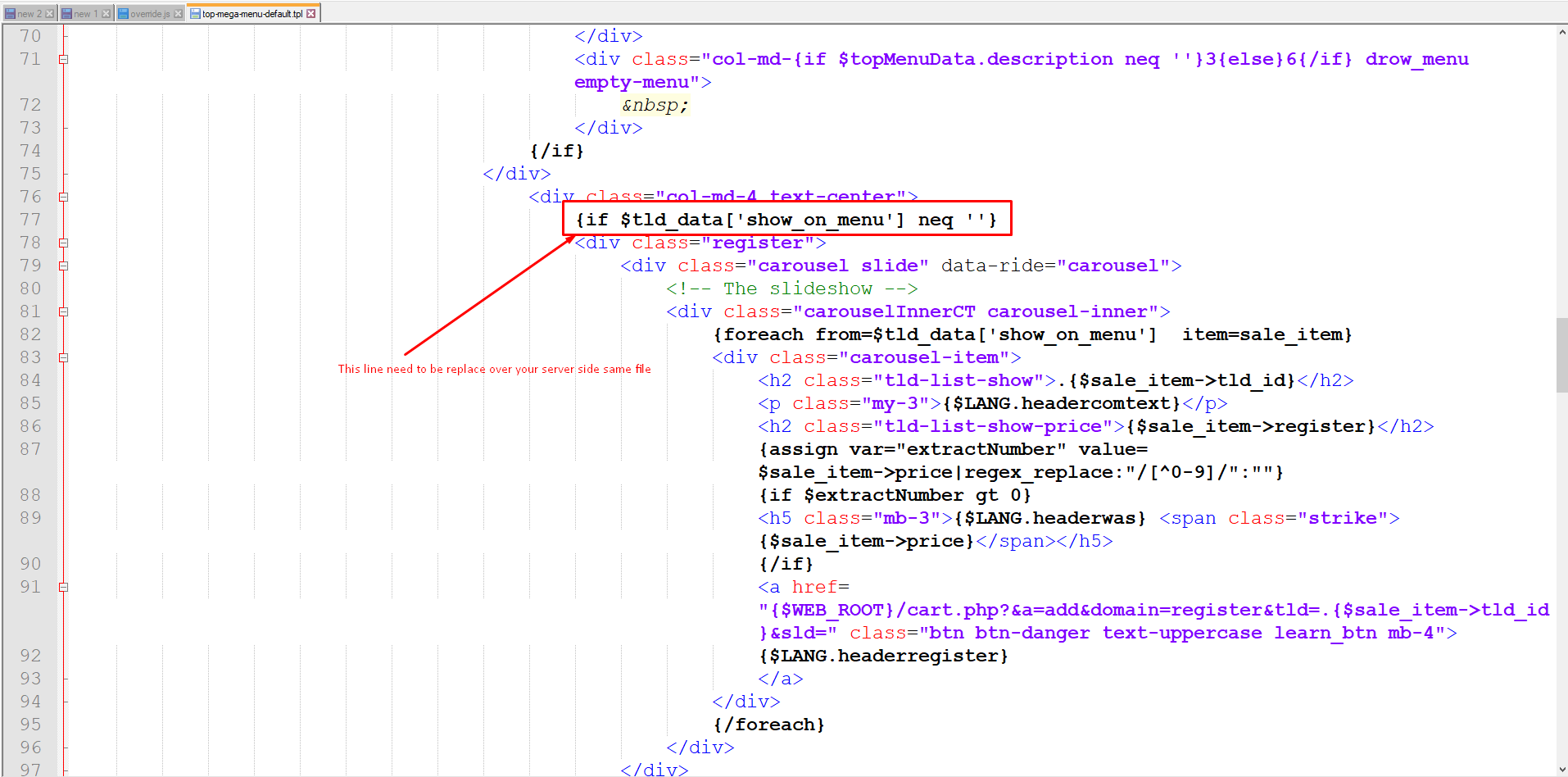Click the save icon on new 1 tab
1568x777 pixels.
pos(66,14)
